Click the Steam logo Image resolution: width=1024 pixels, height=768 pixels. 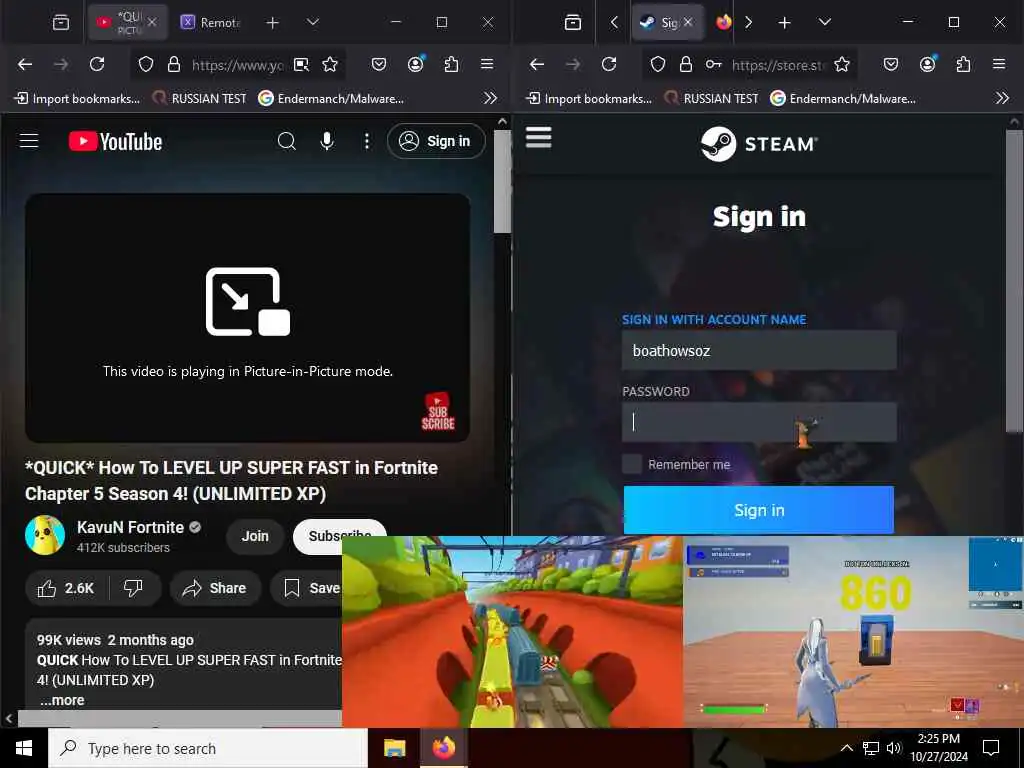(x=759, y=144)
